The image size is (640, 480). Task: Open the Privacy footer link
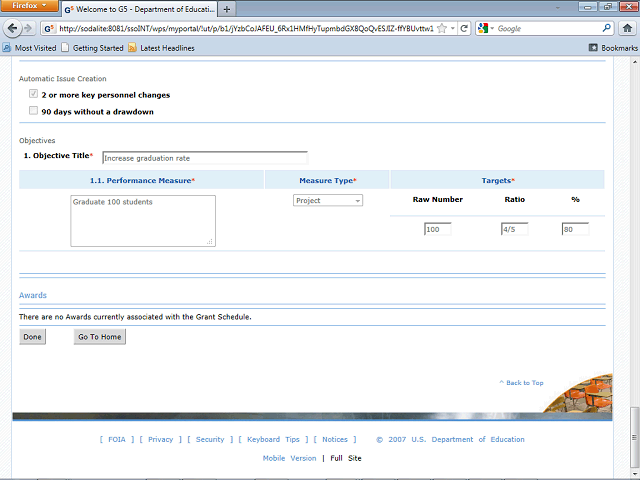pyautogui.click(x=160, y=439)
